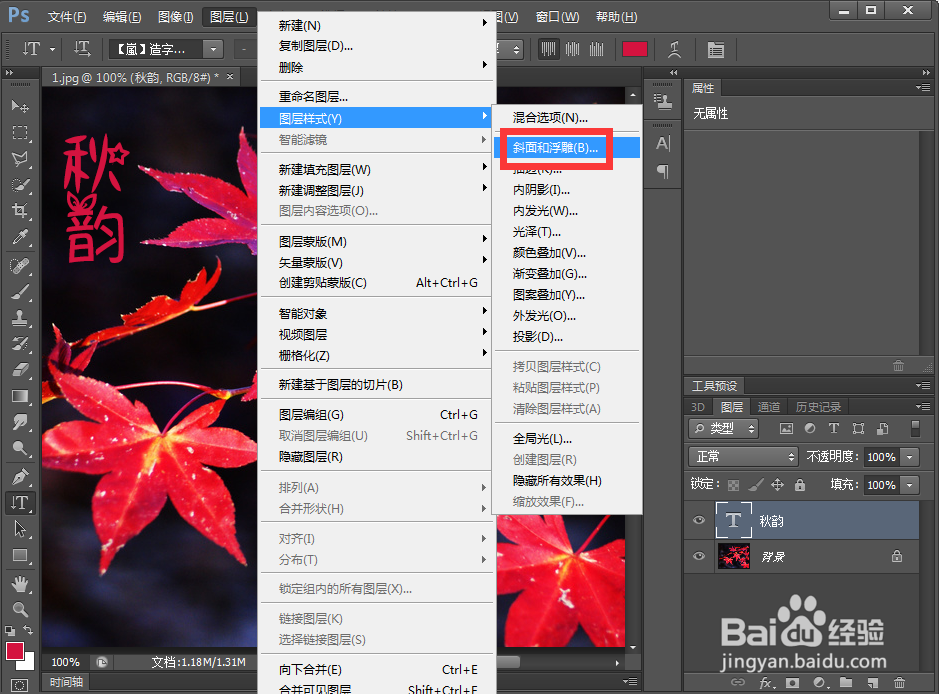Image resolution: width=939 pixels, height=694 pixels.
Task: Enable the position lock for the layer
Action: point(778,484)
